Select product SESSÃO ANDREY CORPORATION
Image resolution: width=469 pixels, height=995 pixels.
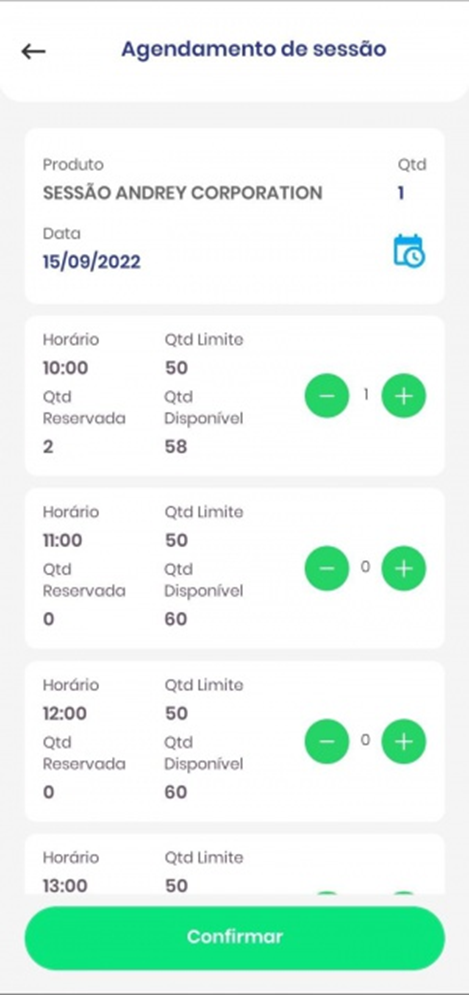tap(182, 193)
